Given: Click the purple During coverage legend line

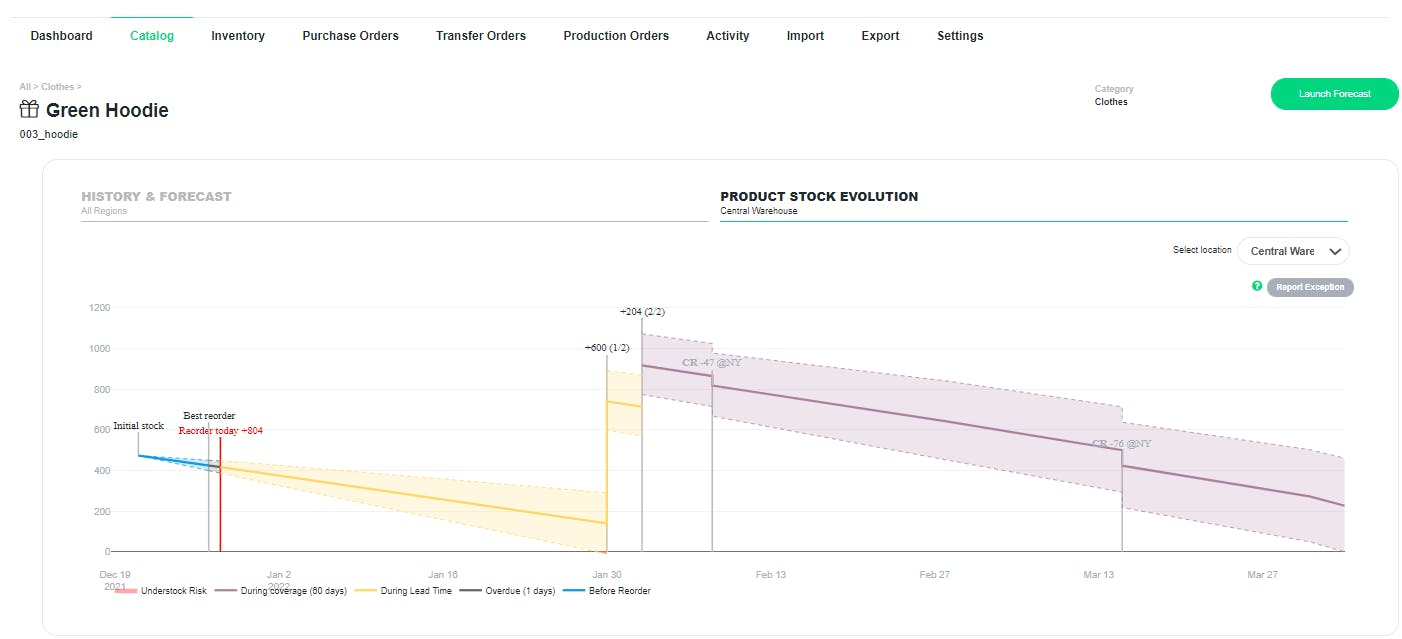Looking at the screenshot, I should (225, 591).
